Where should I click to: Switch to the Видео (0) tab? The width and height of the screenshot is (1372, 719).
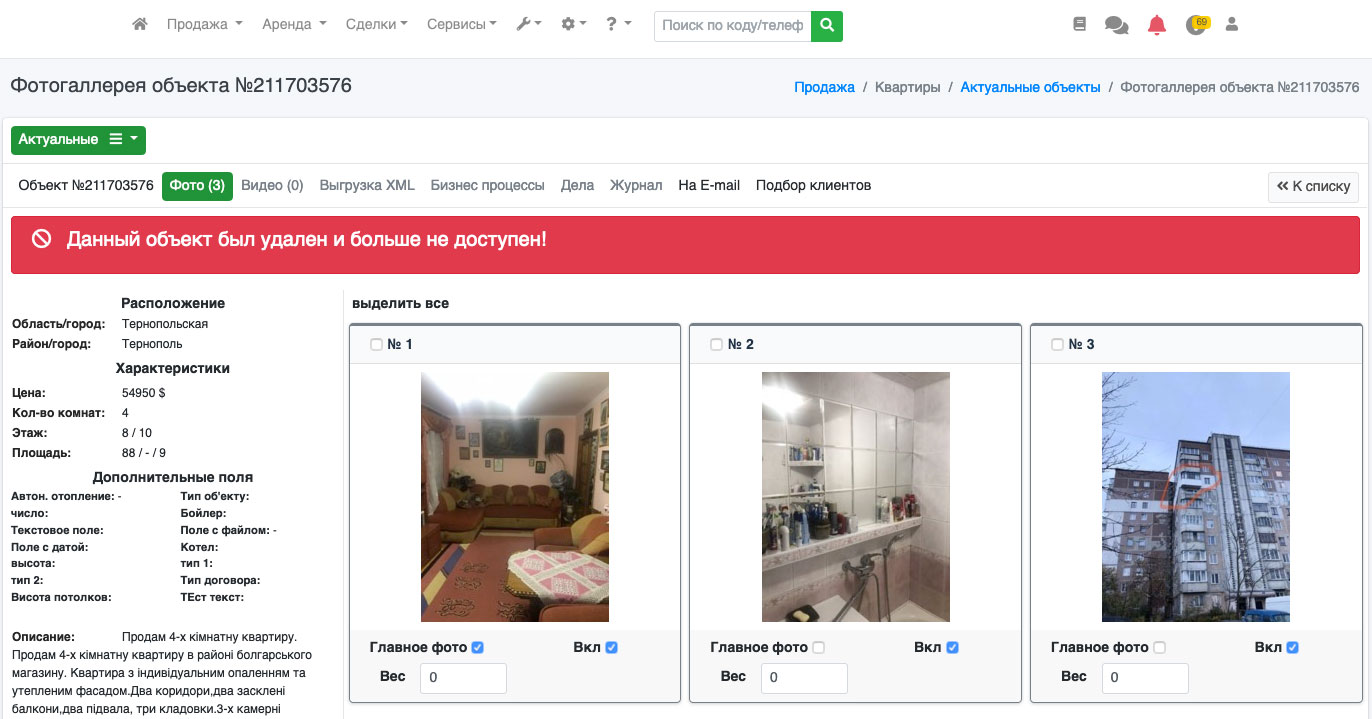click(x=272, y=186)
